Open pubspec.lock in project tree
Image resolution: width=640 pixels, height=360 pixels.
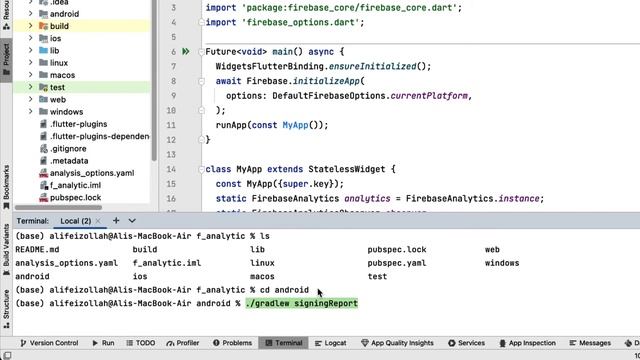(75, 198)
